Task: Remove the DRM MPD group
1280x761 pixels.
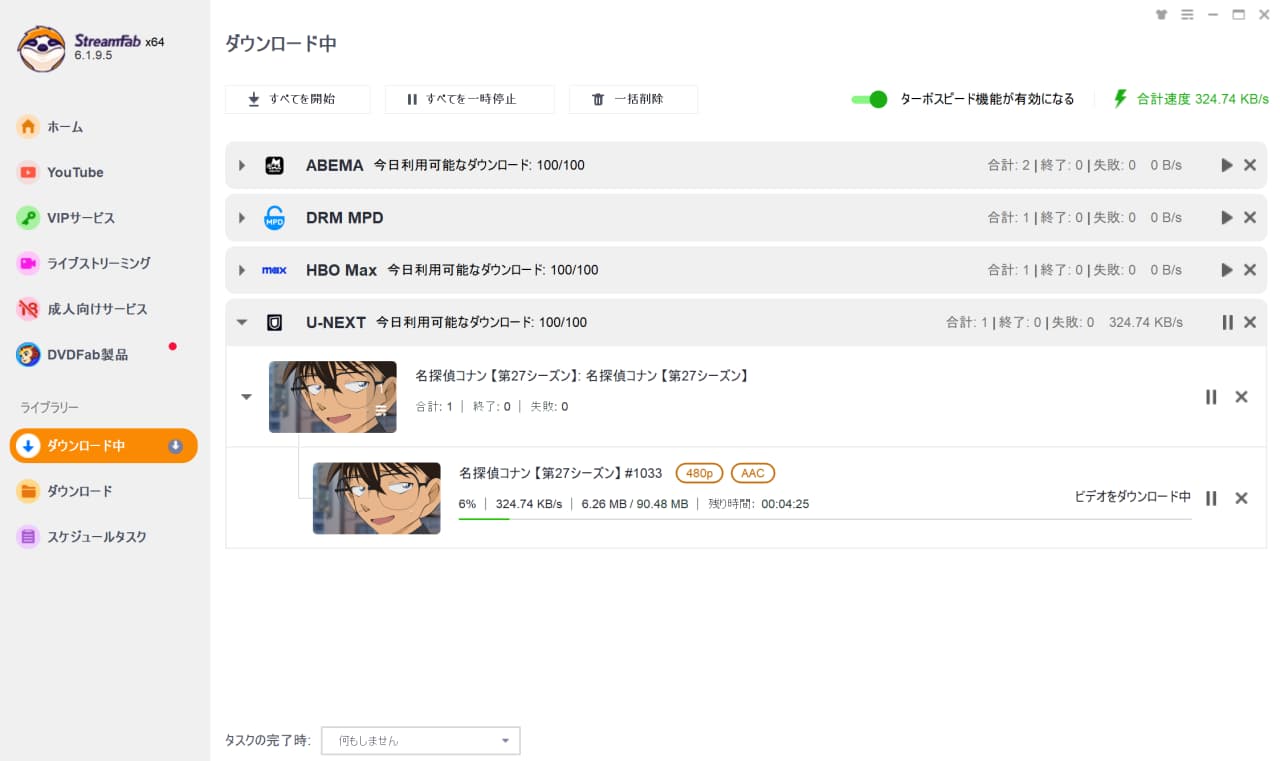Action: (1250, 217)
